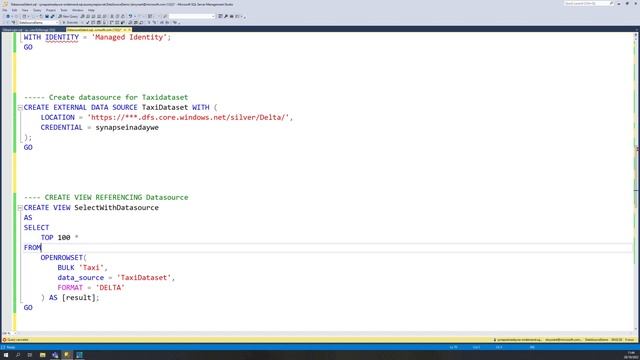Click the Execute query button
This screenshot has height=360, width=640.
point(70,22)
